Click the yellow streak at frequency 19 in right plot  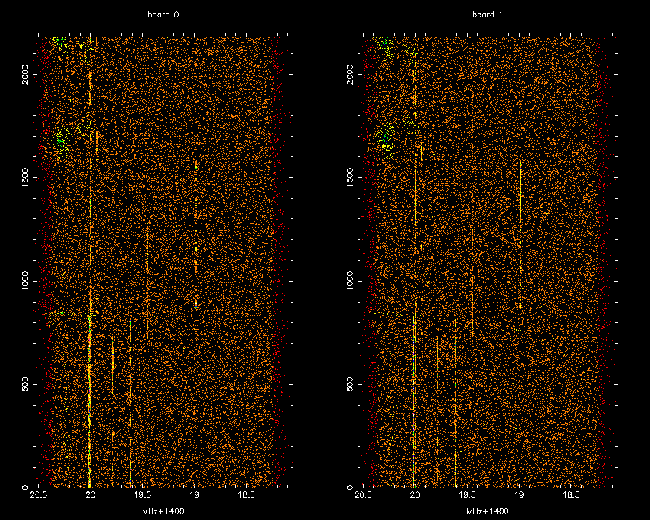coord(520,180)
